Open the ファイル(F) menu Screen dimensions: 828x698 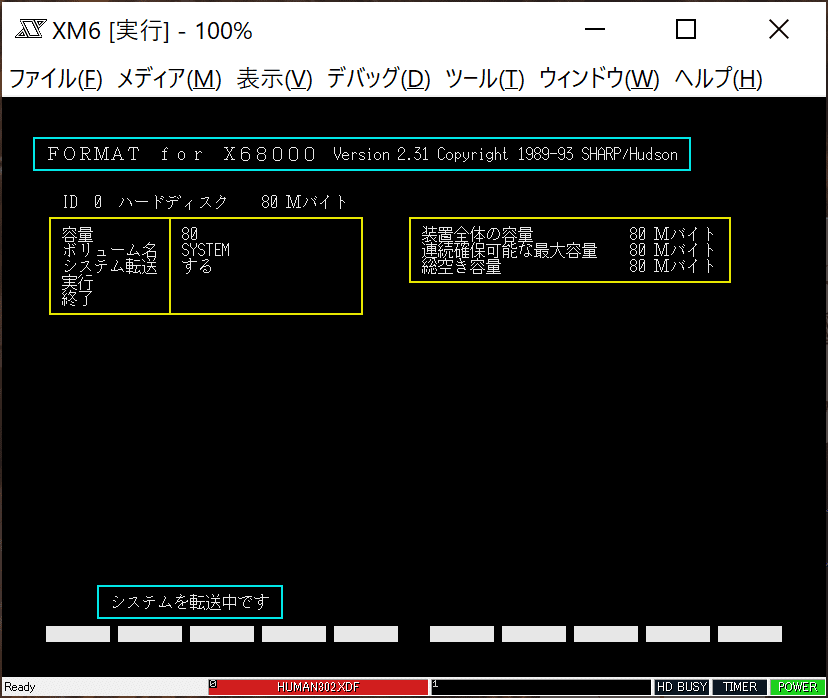coord(56,79)
